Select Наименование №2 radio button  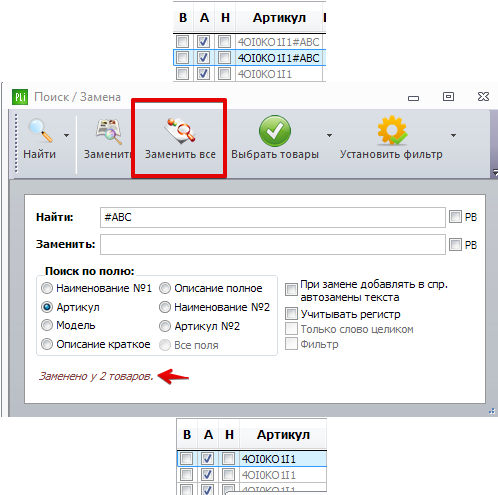click(165, 307)
